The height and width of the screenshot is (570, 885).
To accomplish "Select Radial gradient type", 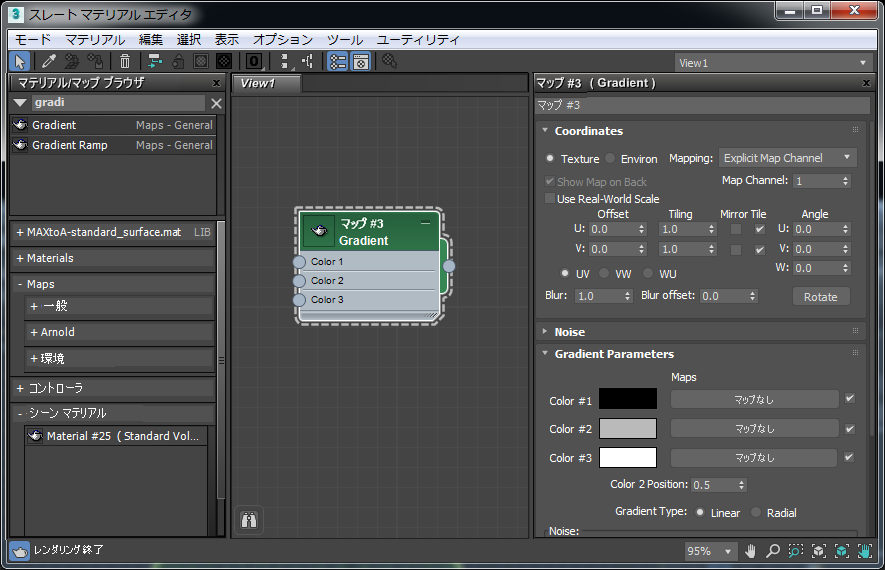I will [x=756, y=512].
